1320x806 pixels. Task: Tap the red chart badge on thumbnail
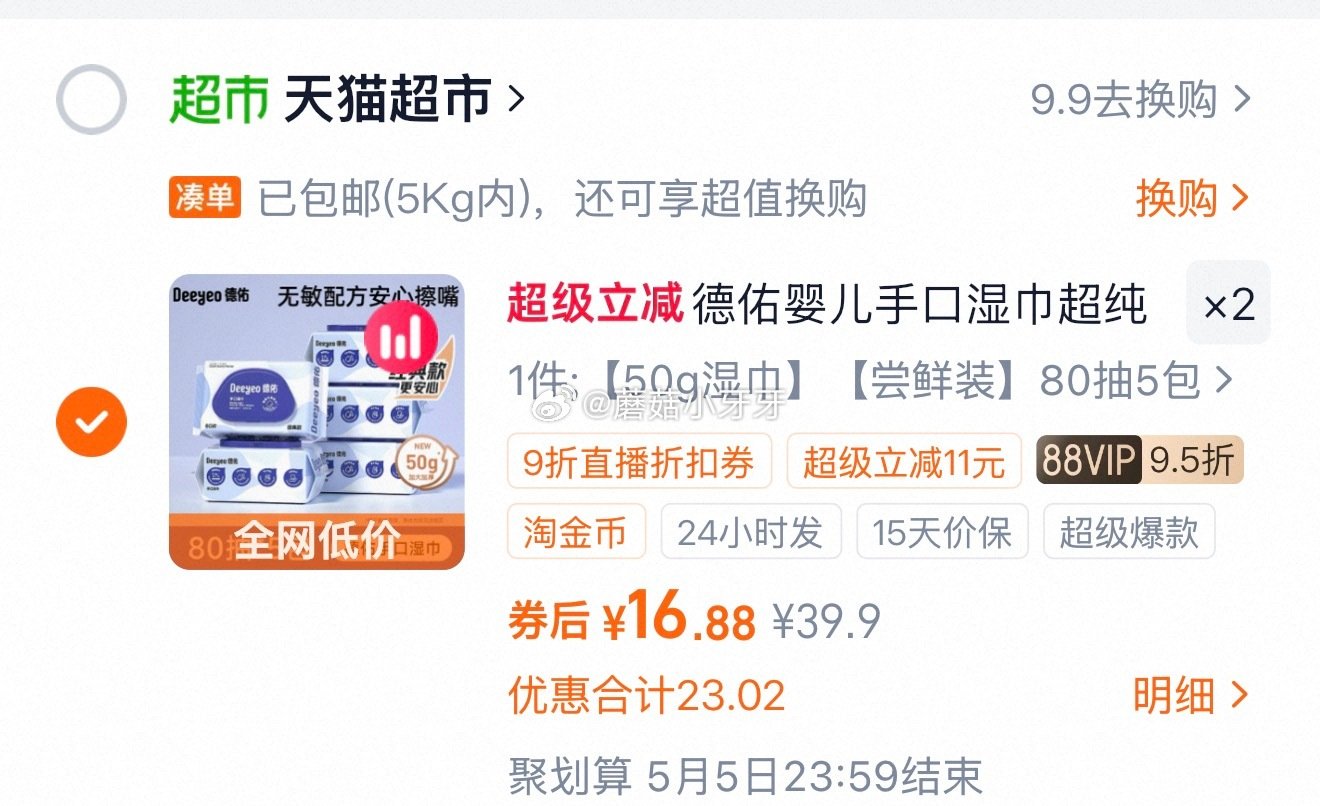tap(401, 337)
